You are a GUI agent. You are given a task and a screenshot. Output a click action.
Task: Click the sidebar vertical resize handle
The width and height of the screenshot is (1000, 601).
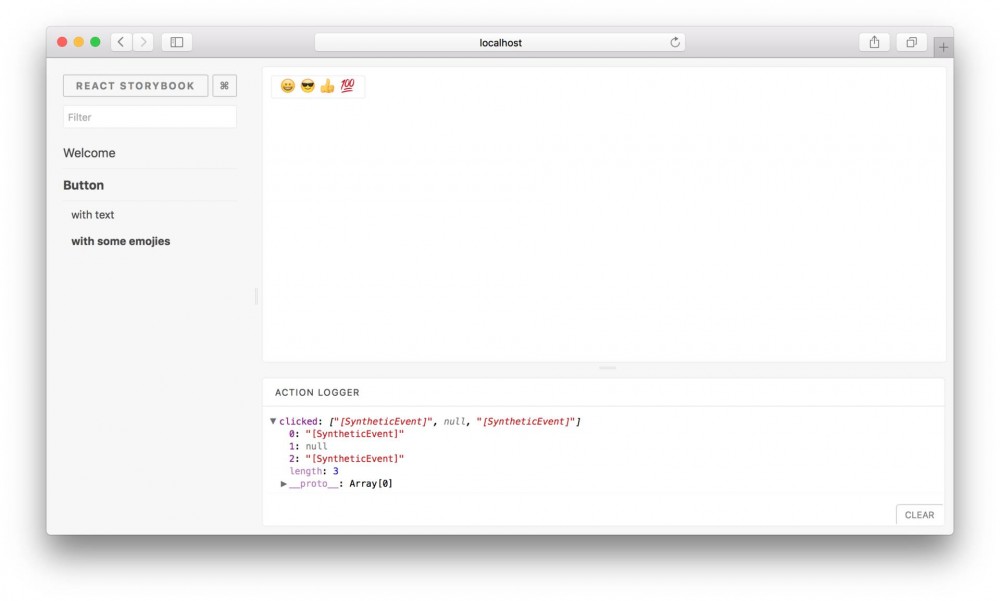tap(256, 296)
